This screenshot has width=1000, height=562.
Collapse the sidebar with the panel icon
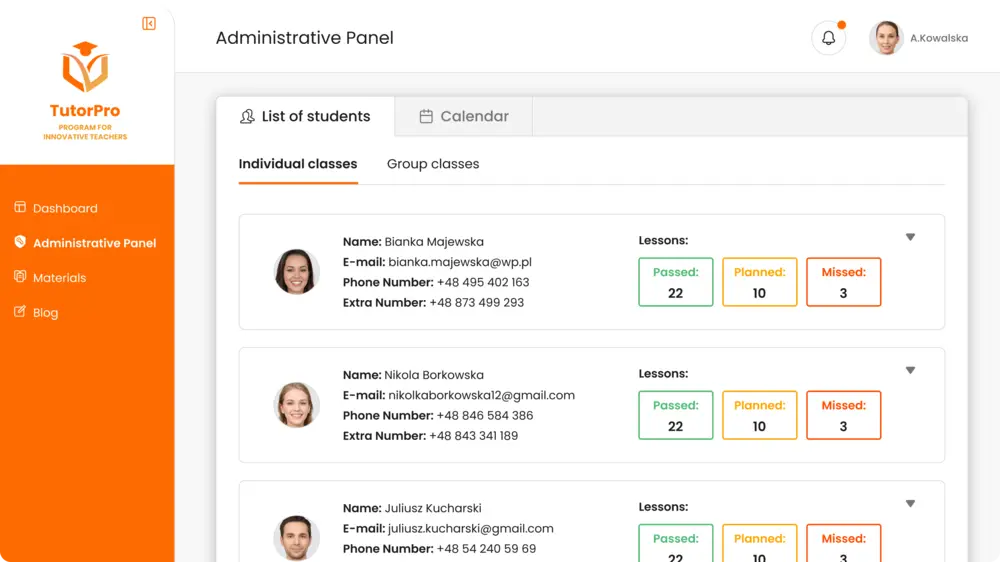point(149,24)
